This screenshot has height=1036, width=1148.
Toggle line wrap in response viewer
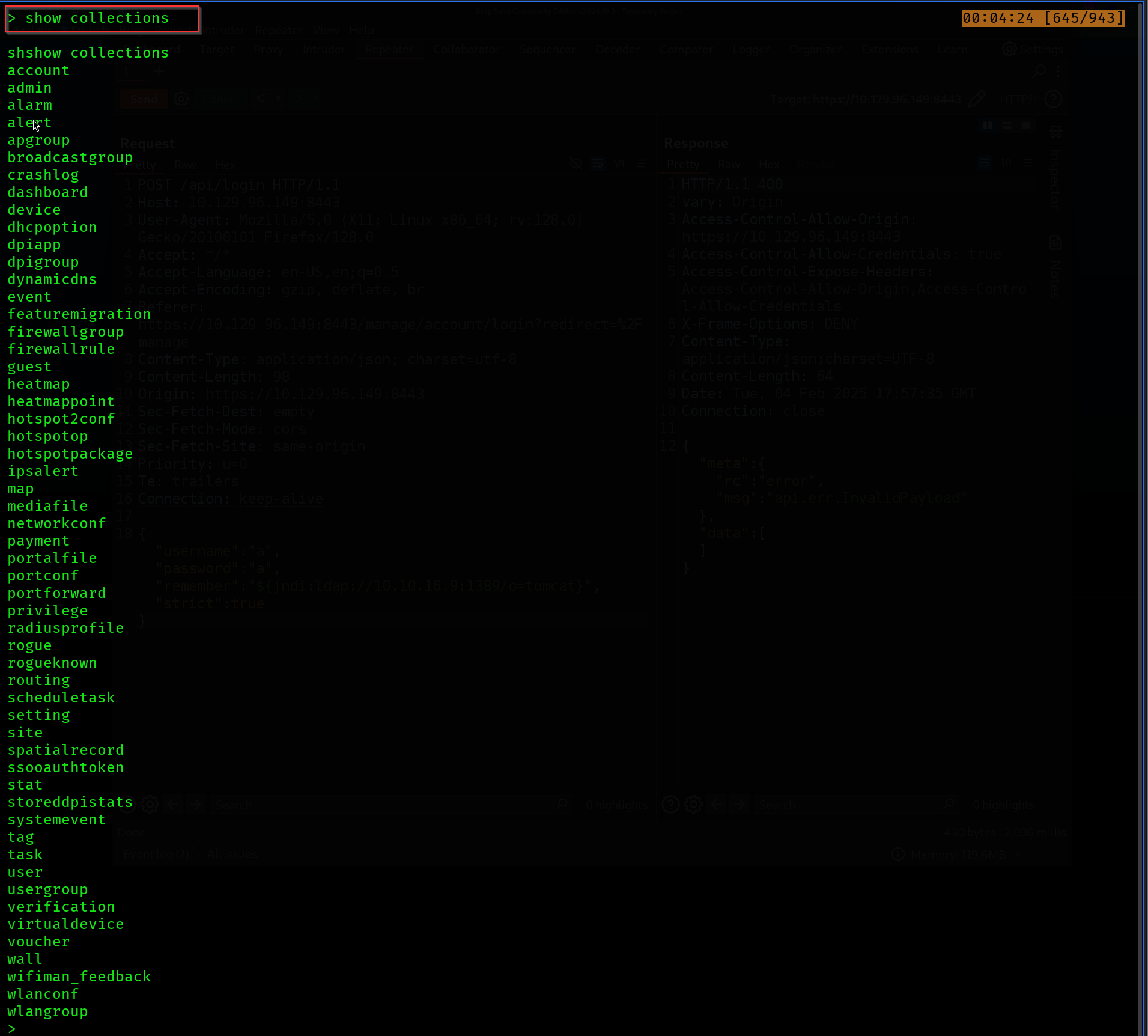pos(984,163)
